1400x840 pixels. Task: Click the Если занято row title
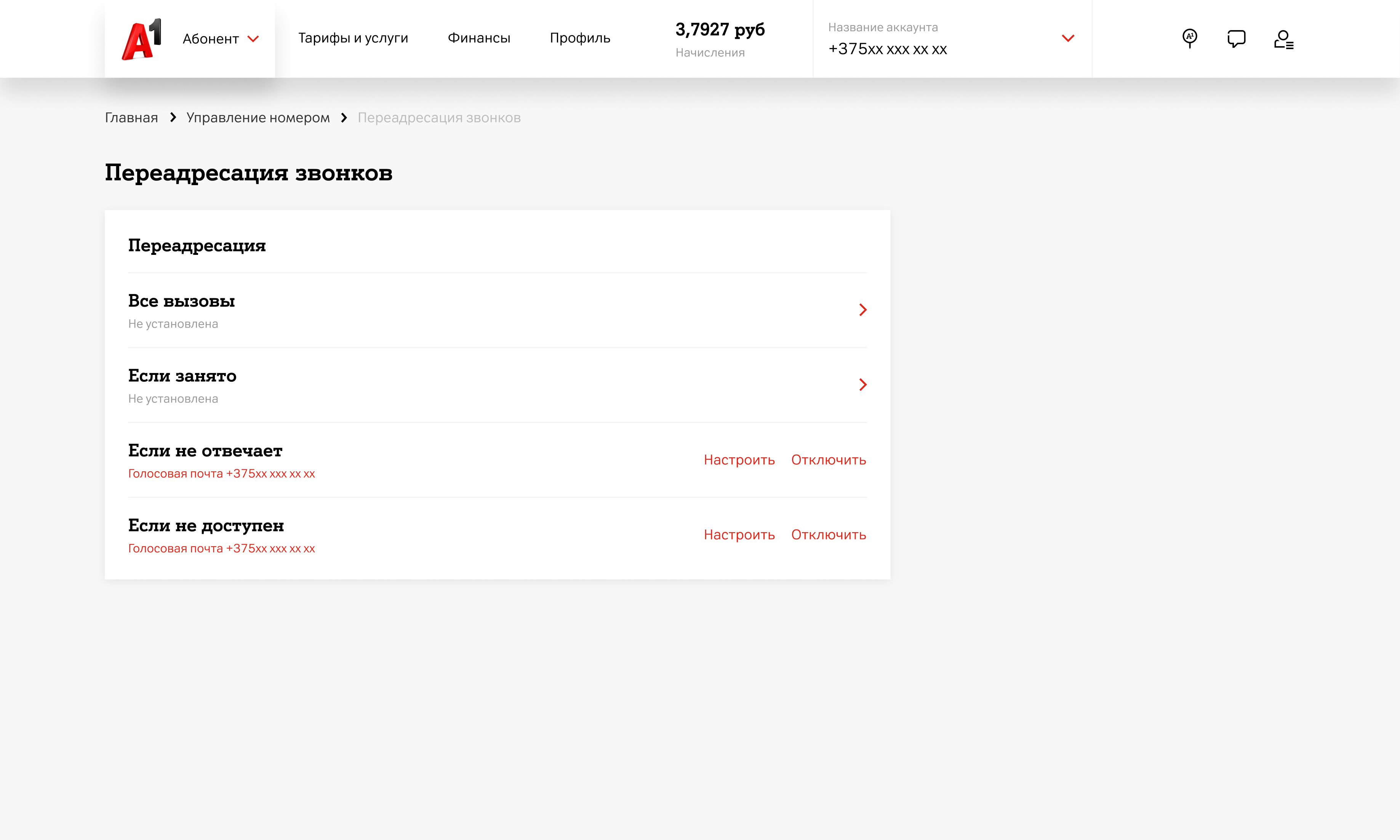pos(182,376)
